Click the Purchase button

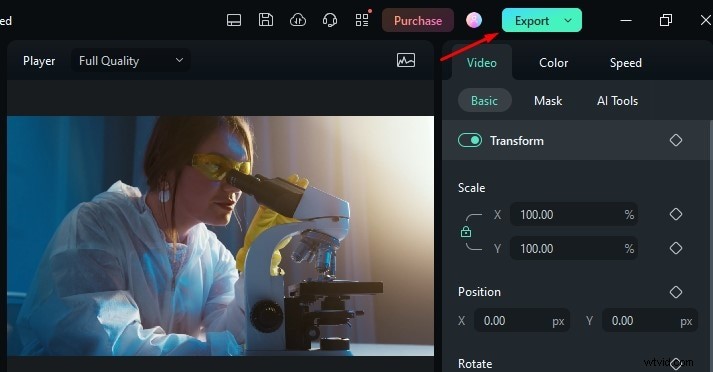point(418,20)
